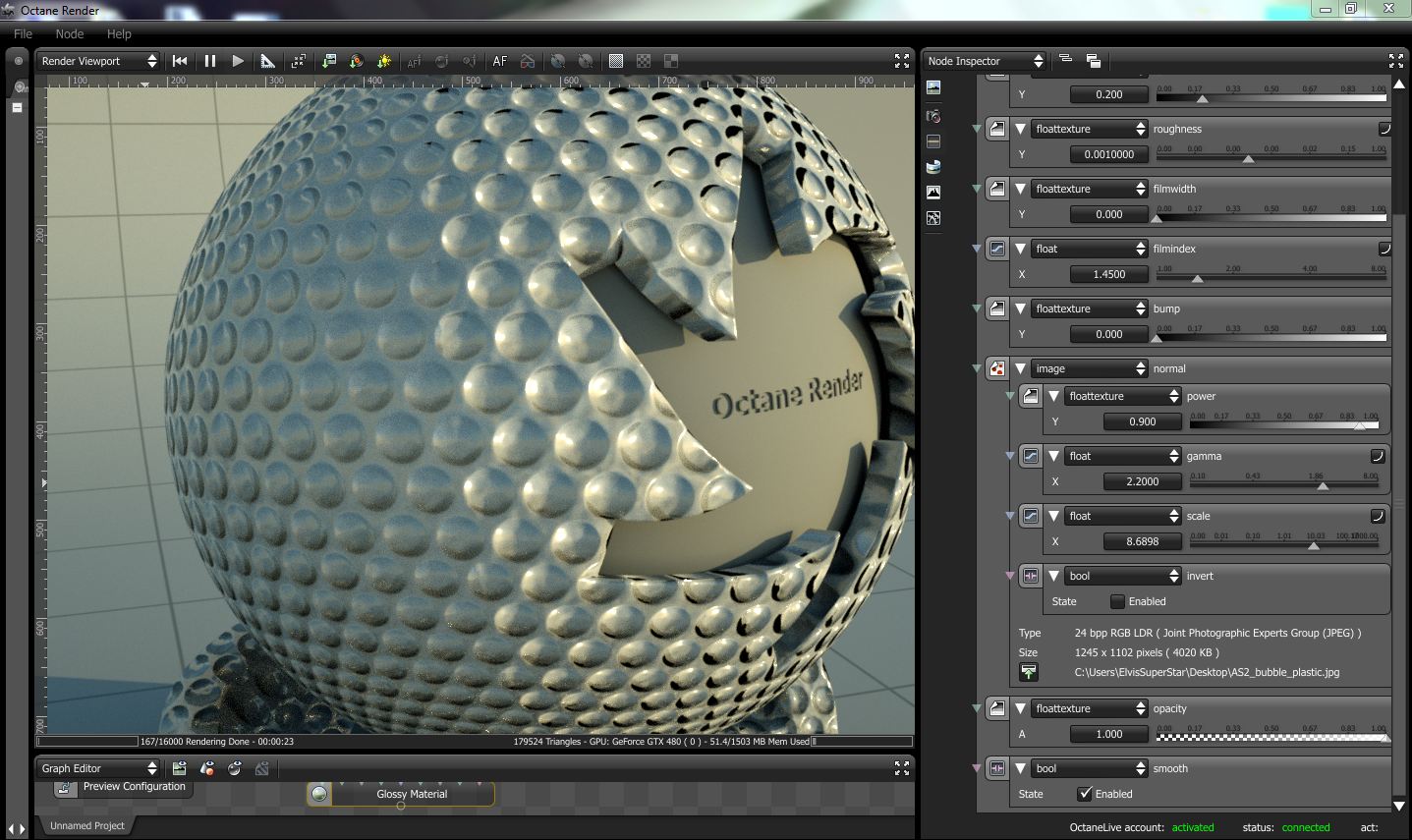Click the gamma X value field 2.2000
This screenshot has height=840, width=1412.
point(1143,481)
